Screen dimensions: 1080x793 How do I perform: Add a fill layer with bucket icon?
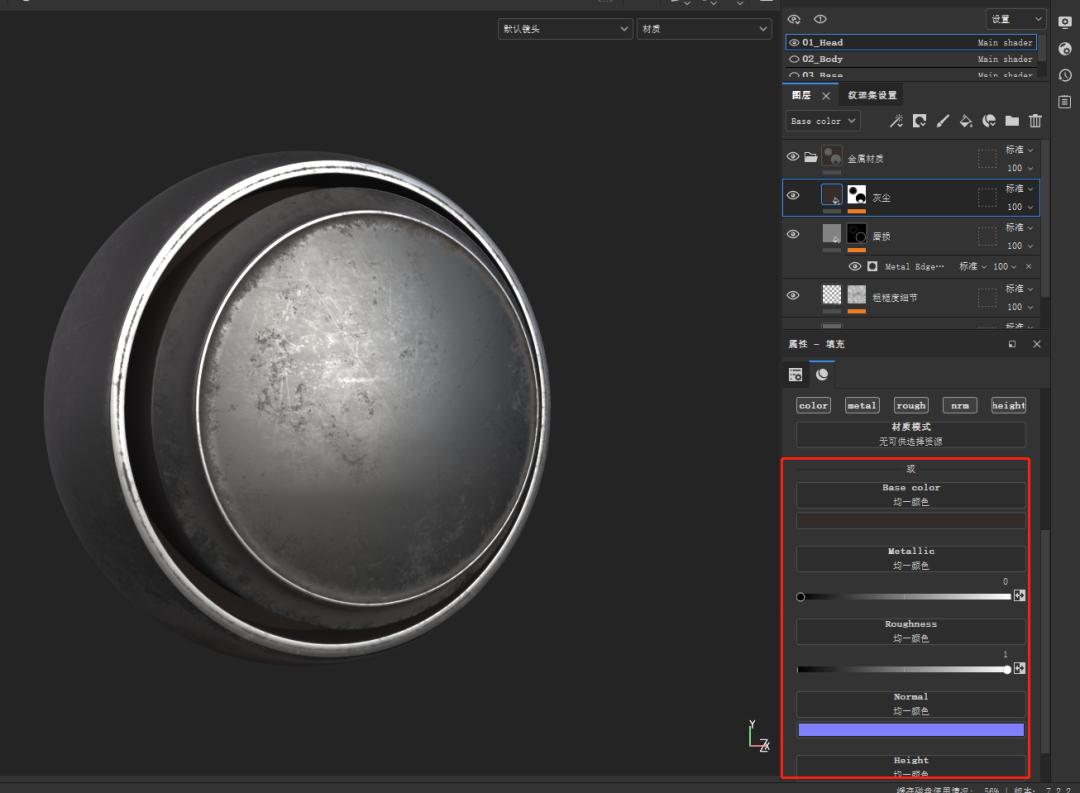click(966, 121)
